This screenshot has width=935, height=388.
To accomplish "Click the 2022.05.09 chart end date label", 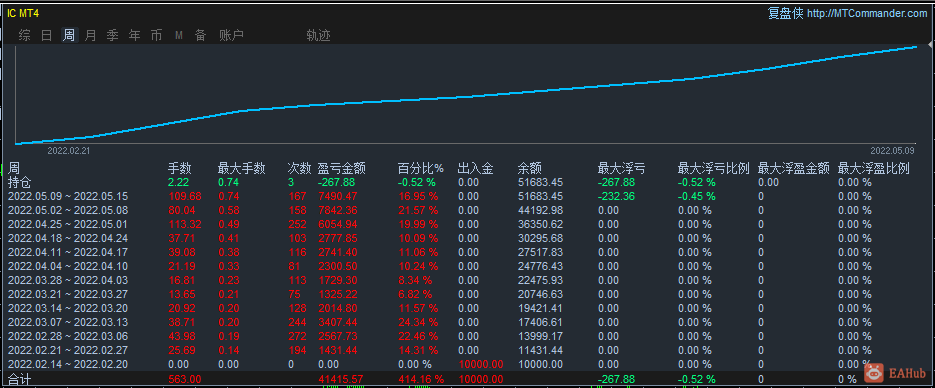I will (891, 151).
